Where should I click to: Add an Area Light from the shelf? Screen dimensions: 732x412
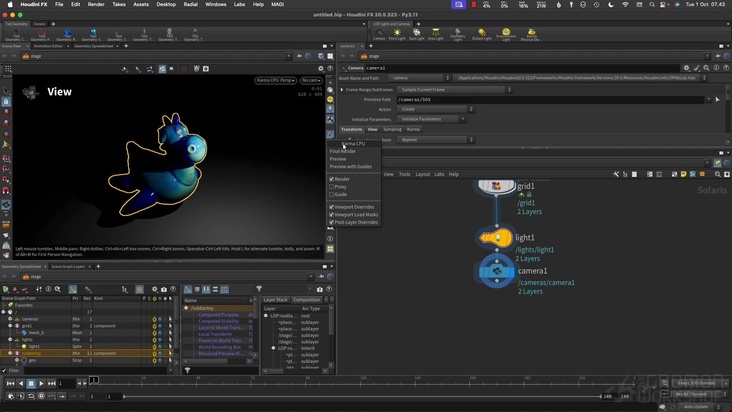(x=436, y=34)
